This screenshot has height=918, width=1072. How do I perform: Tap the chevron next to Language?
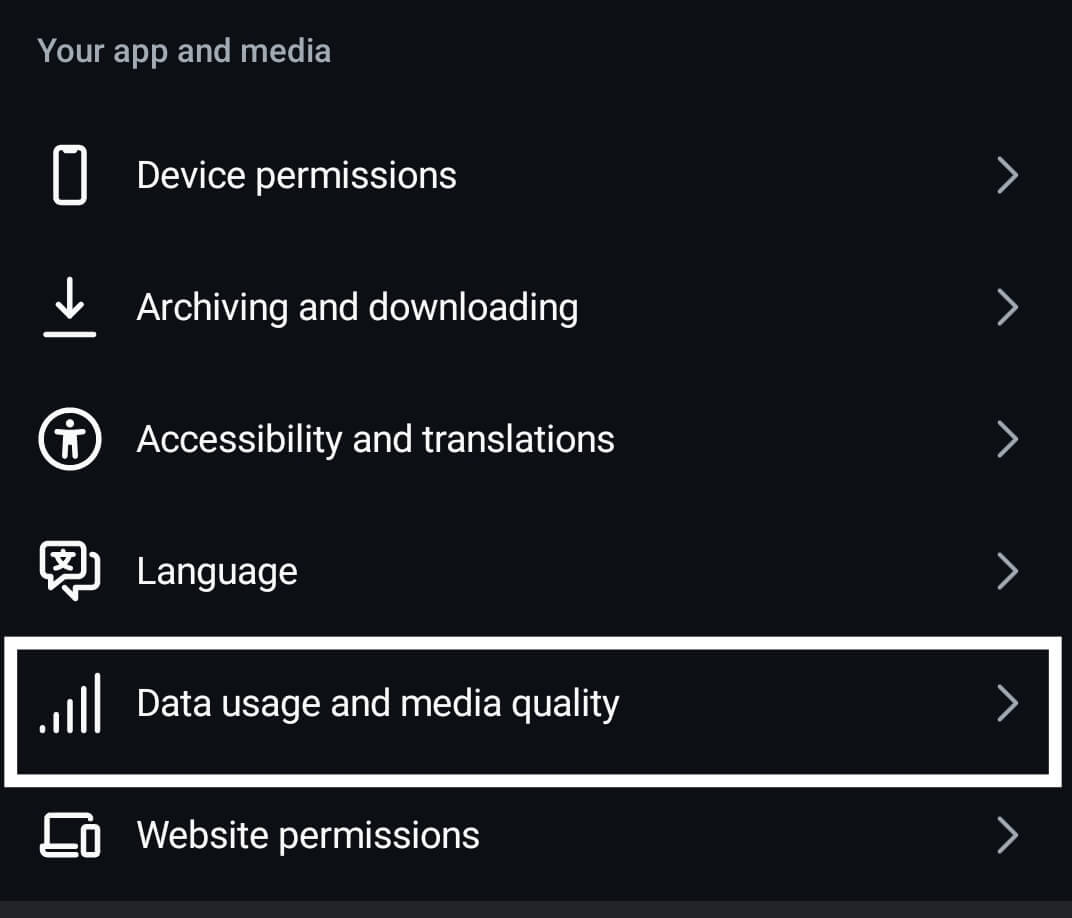tap(1008, 571)
